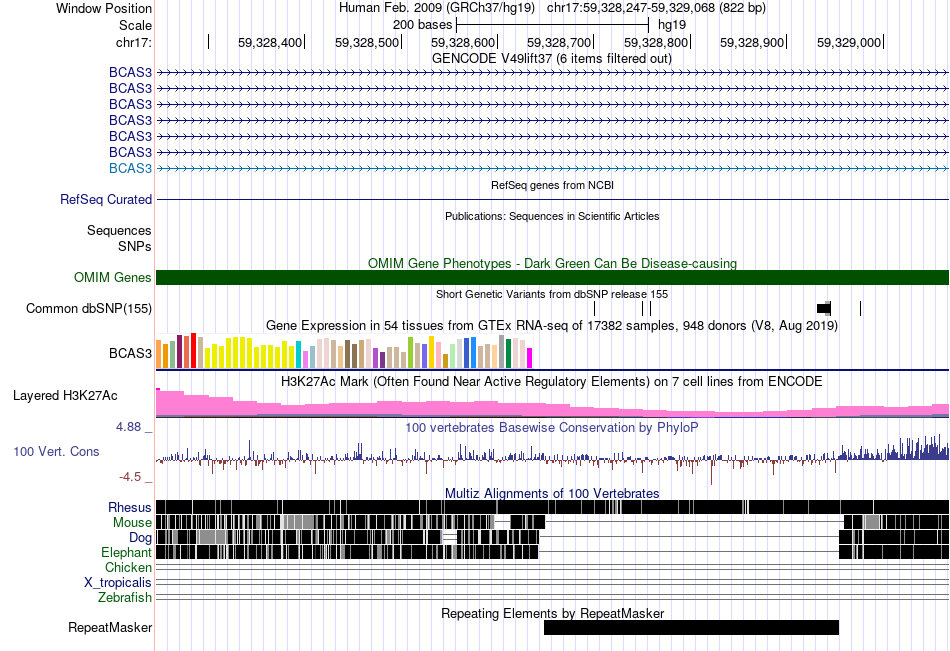The image size is (950, 651).
Task: Click the Mouse alignment label
Action: click(132, 522)
